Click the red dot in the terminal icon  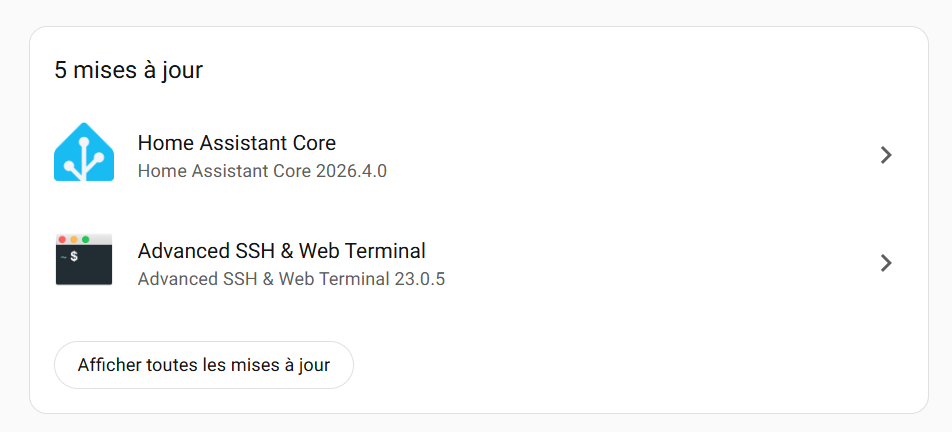(62, 240)
